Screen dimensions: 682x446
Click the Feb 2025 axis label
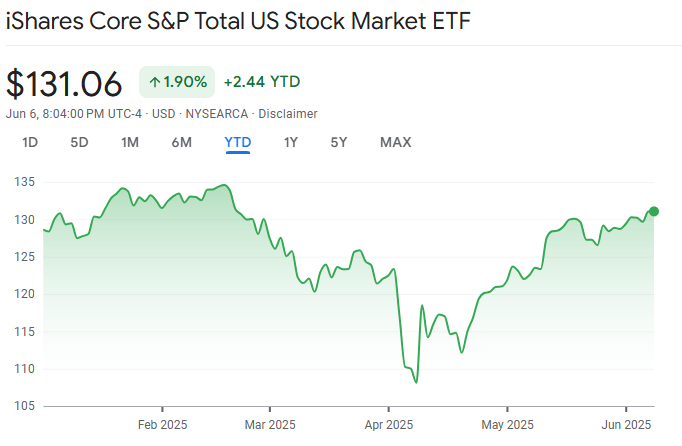tap(162, 424)
